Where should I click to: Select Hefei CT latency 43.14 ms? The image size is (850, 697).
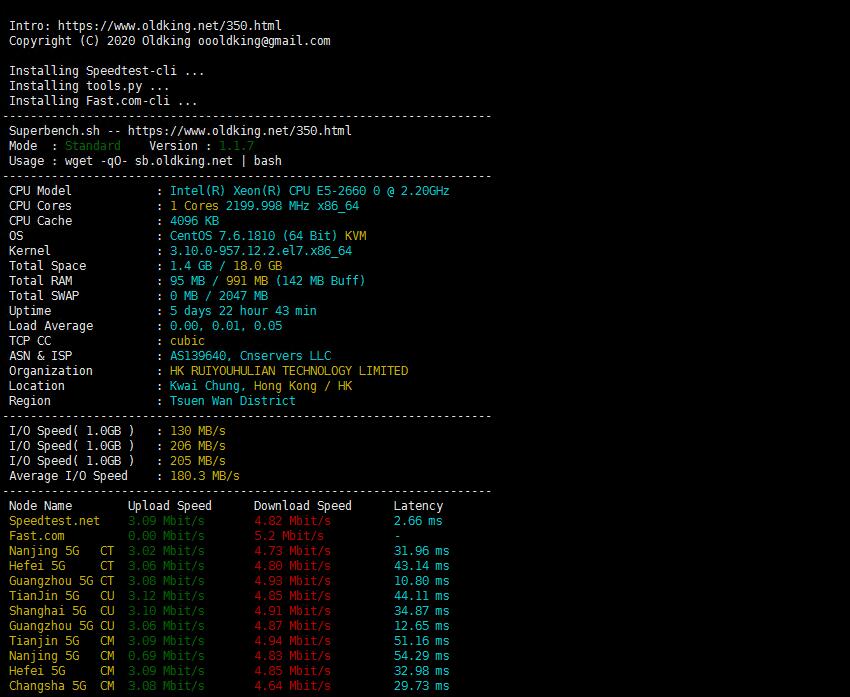(421, 566)
